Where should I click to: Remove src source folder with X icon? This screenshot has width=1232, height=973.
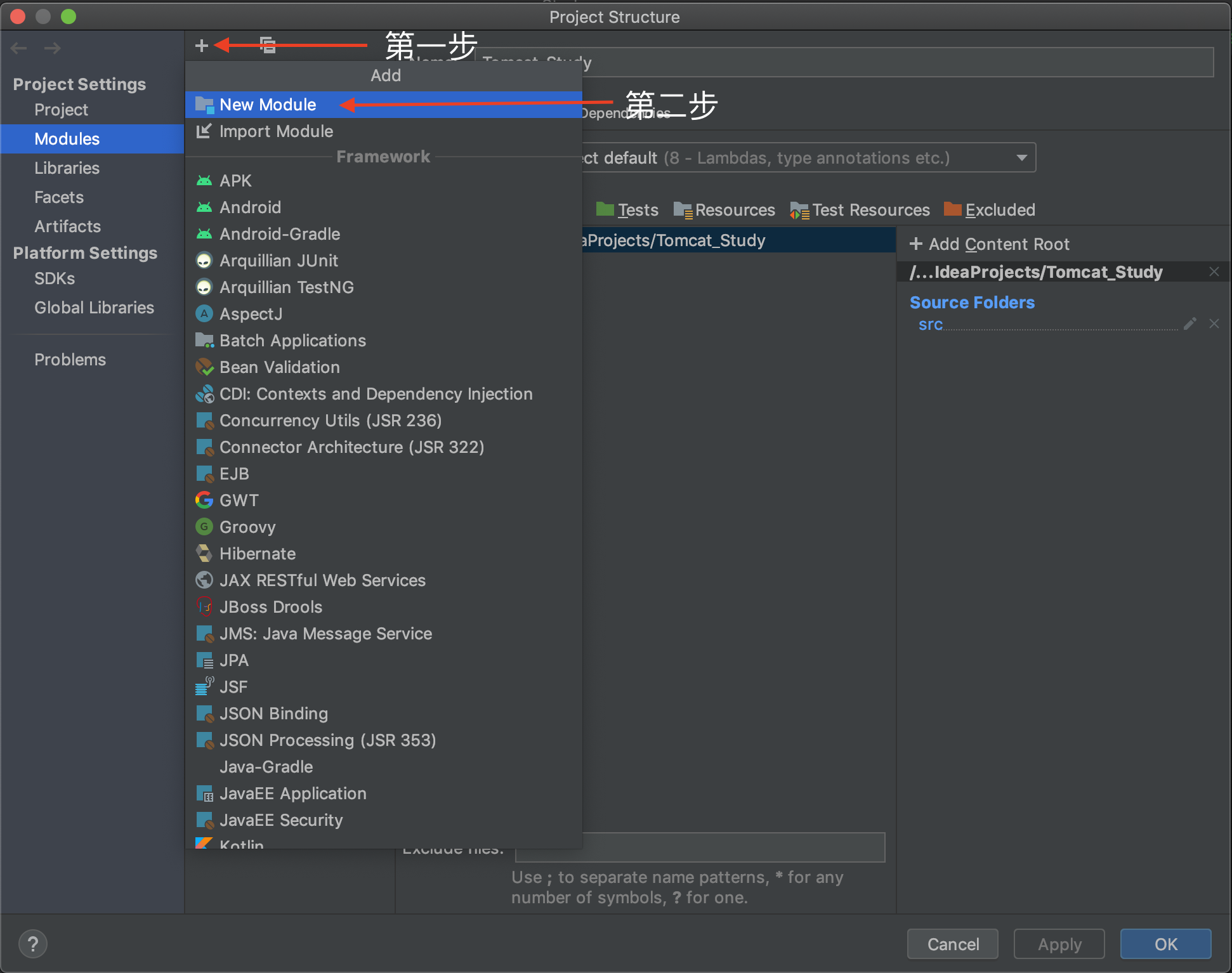(1214, 324)
